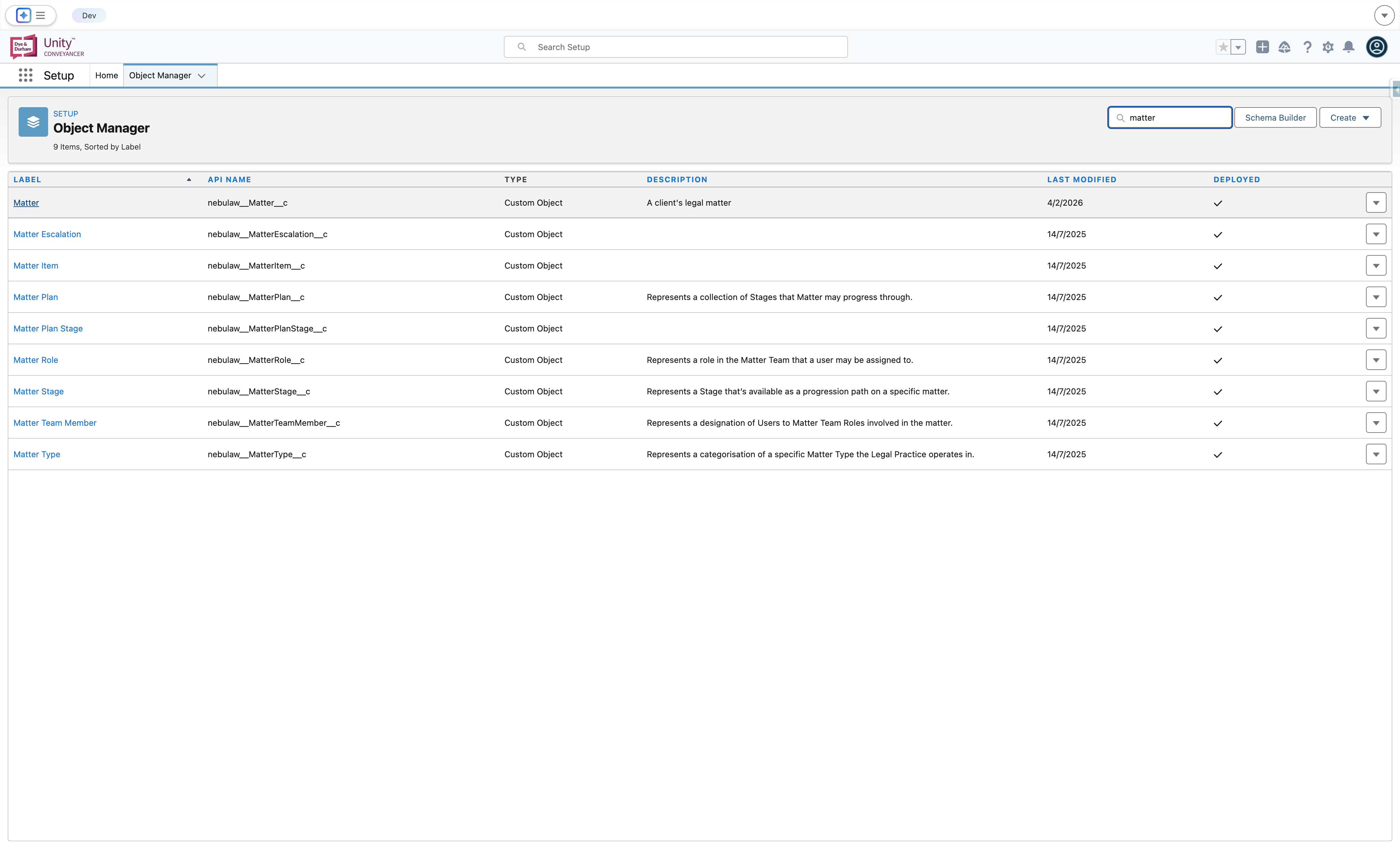Open the Matter Escalation object link
1400x849 pixels.
click(x=47, y=234)
